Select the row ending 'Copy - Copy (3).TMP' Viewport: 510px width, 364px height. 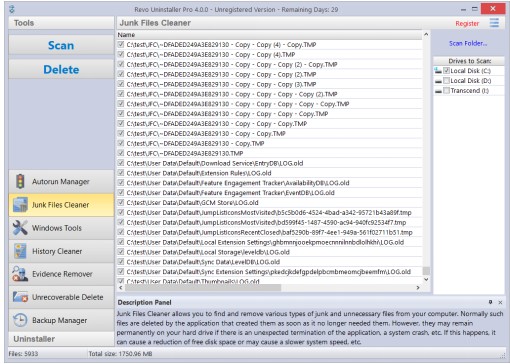pos(269,84)
